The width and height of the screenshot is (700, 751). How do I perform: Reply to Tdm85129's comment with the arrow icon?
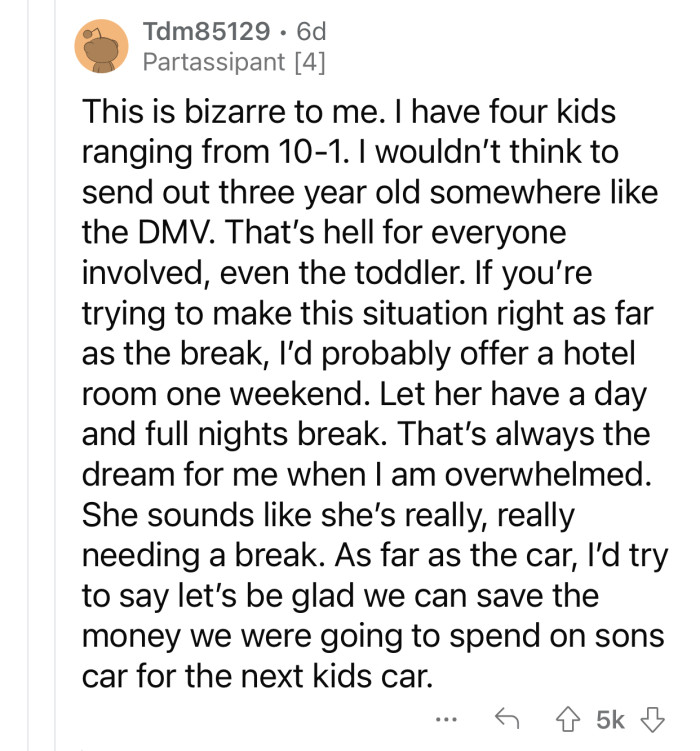(x=507, y=718)
